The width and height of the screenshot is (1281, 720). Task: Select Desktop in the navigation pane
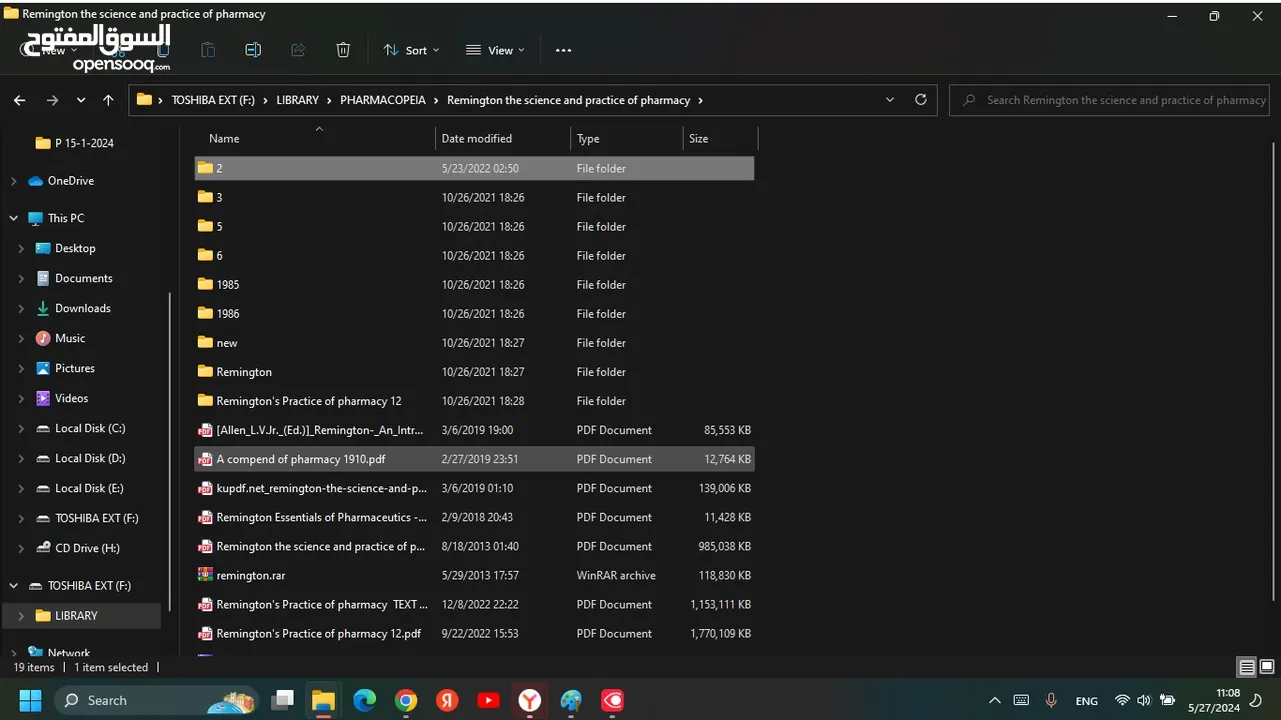pyautogui.click(x=75, y=248)
